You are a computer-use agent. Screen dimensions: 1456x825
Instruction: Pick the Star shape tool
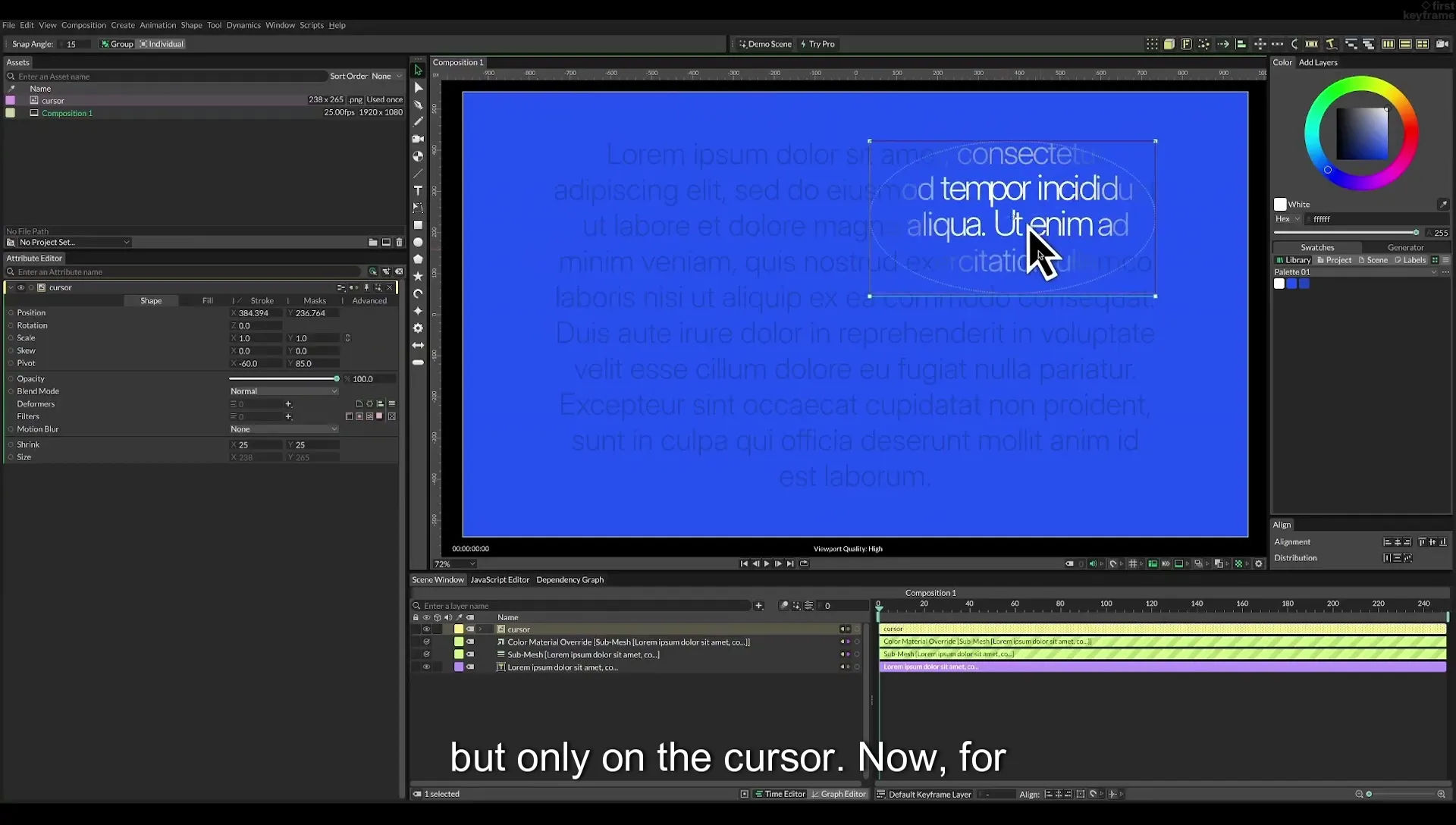pos(418,276)
